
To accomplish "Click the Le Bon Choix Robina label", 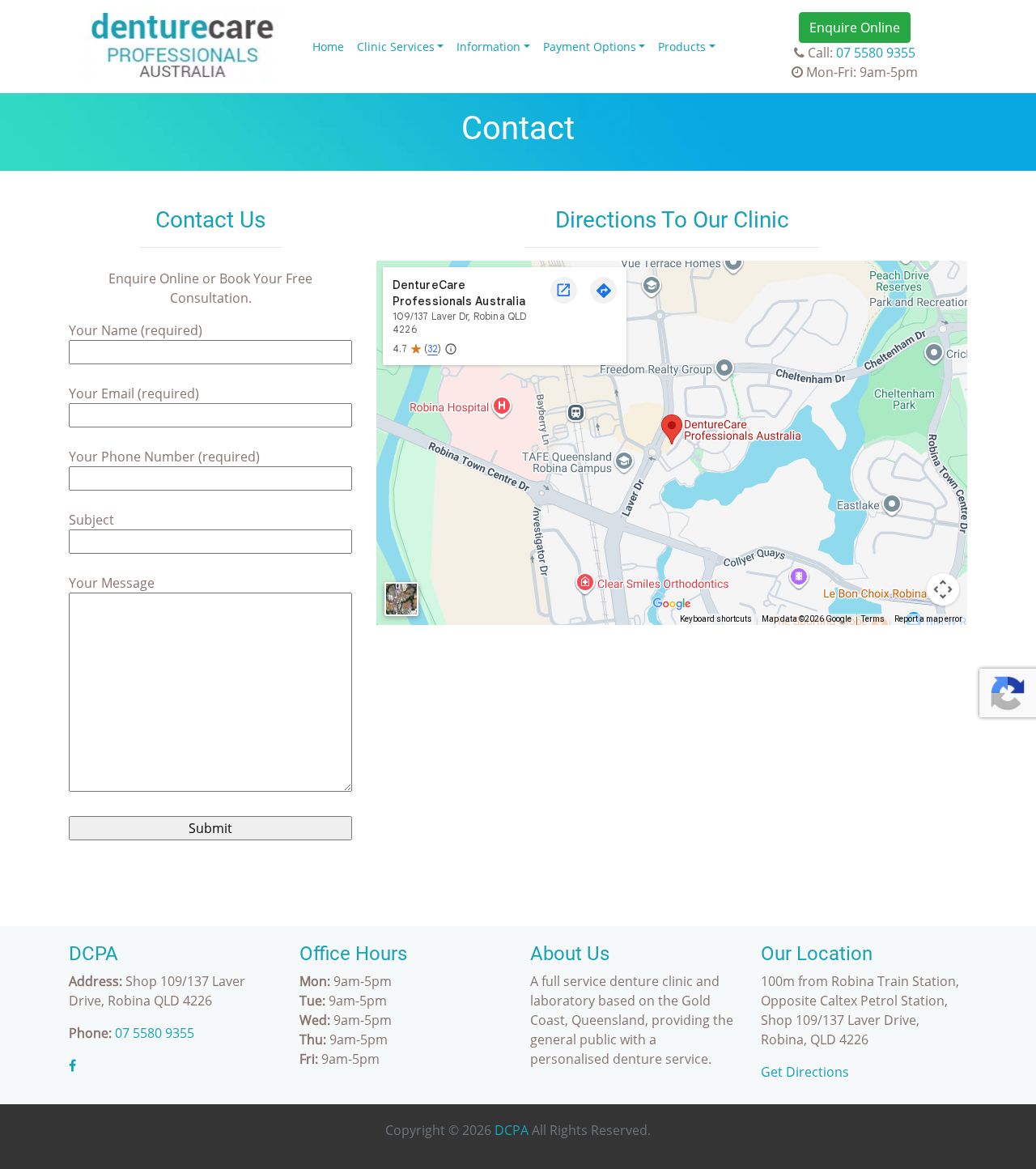I will [875, 593].
